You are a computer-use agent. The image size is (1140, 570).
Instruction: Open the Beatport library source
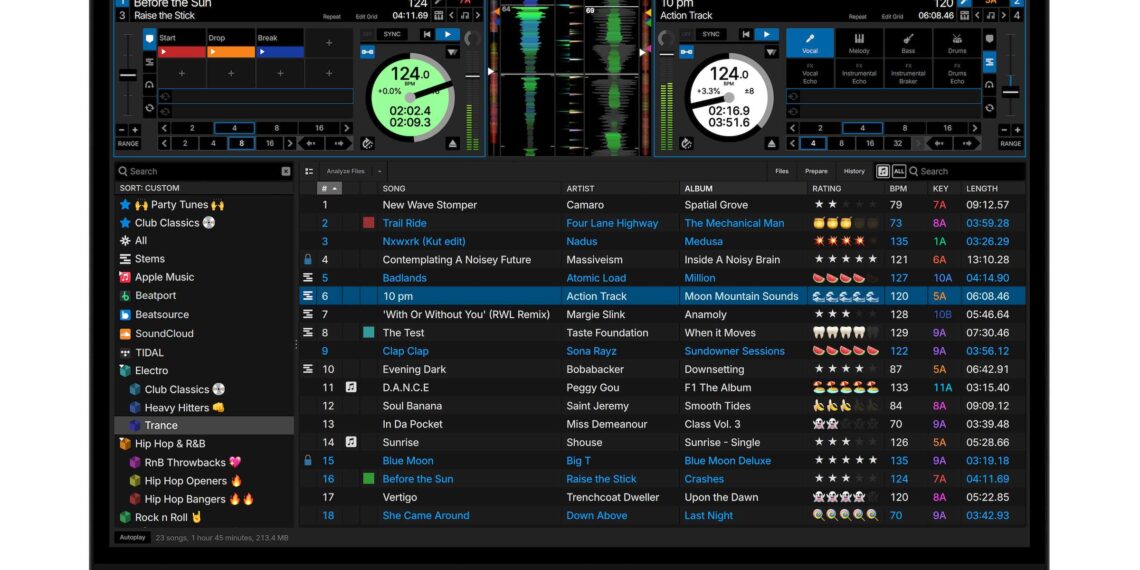pyautogui.click(x=155, y=296)
